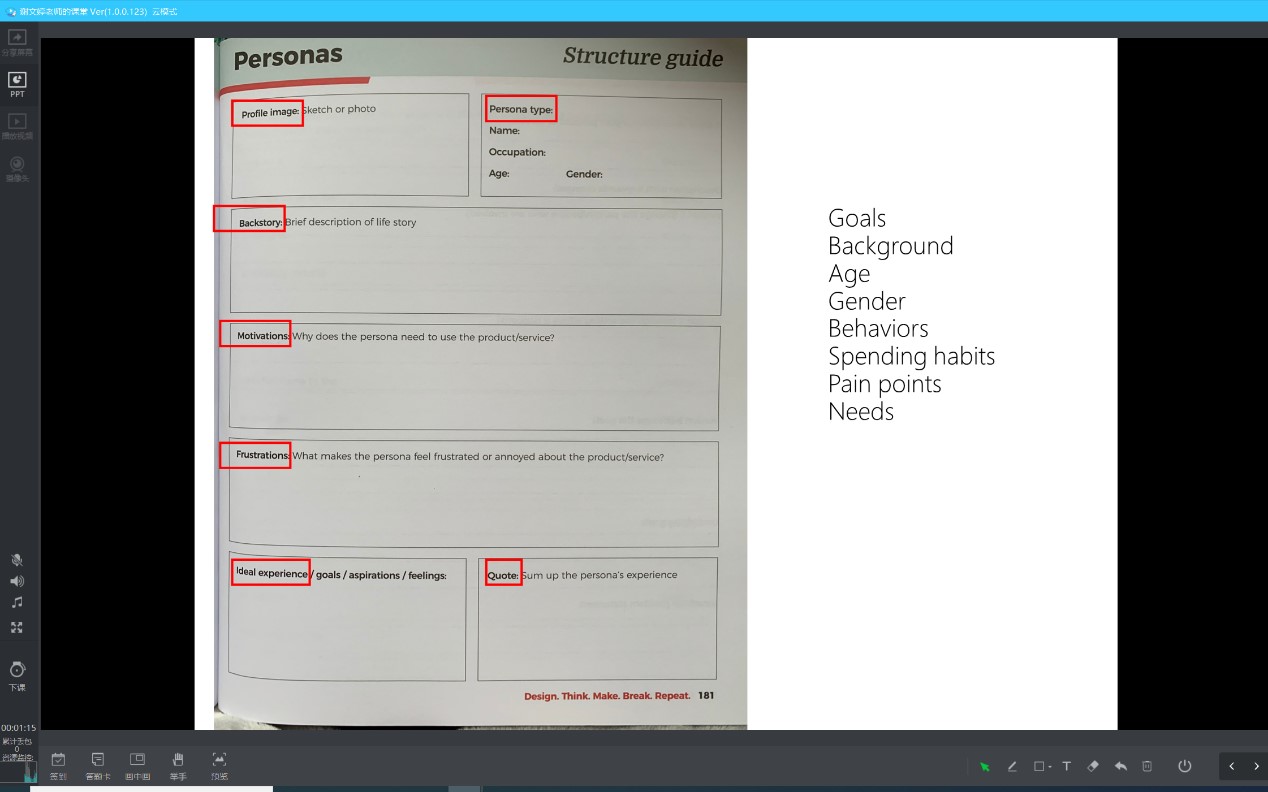Click the 'Background' text on slide
Viewport: 1268px width, 792px height.
pyautogui.click(x=891, y=246)
